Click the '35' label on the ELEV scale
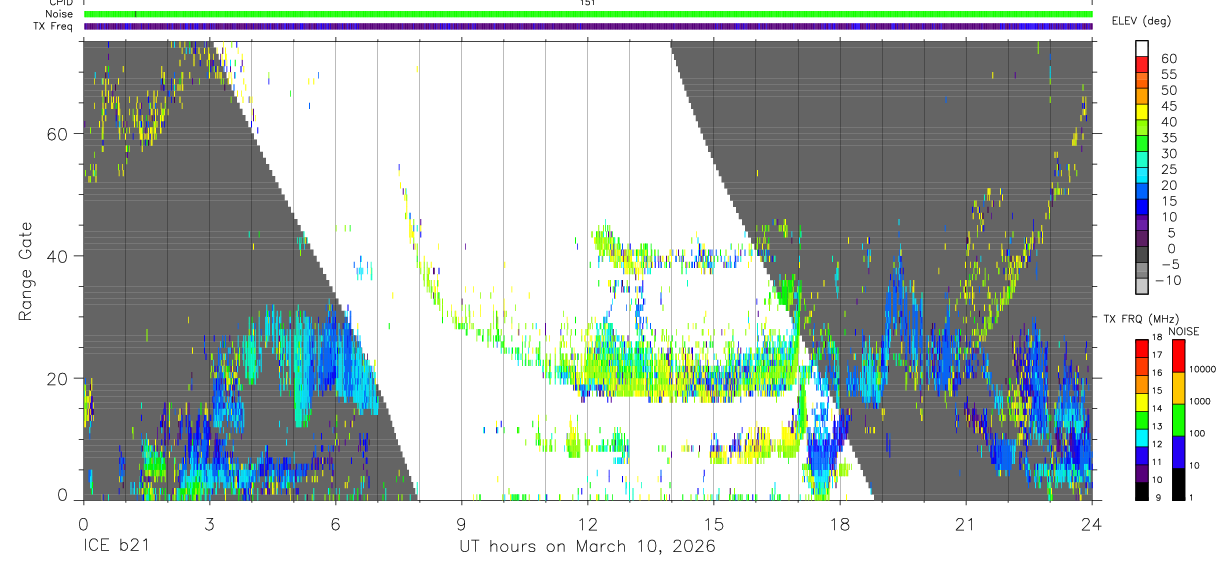1228x567 pixels. [1168, 138]
